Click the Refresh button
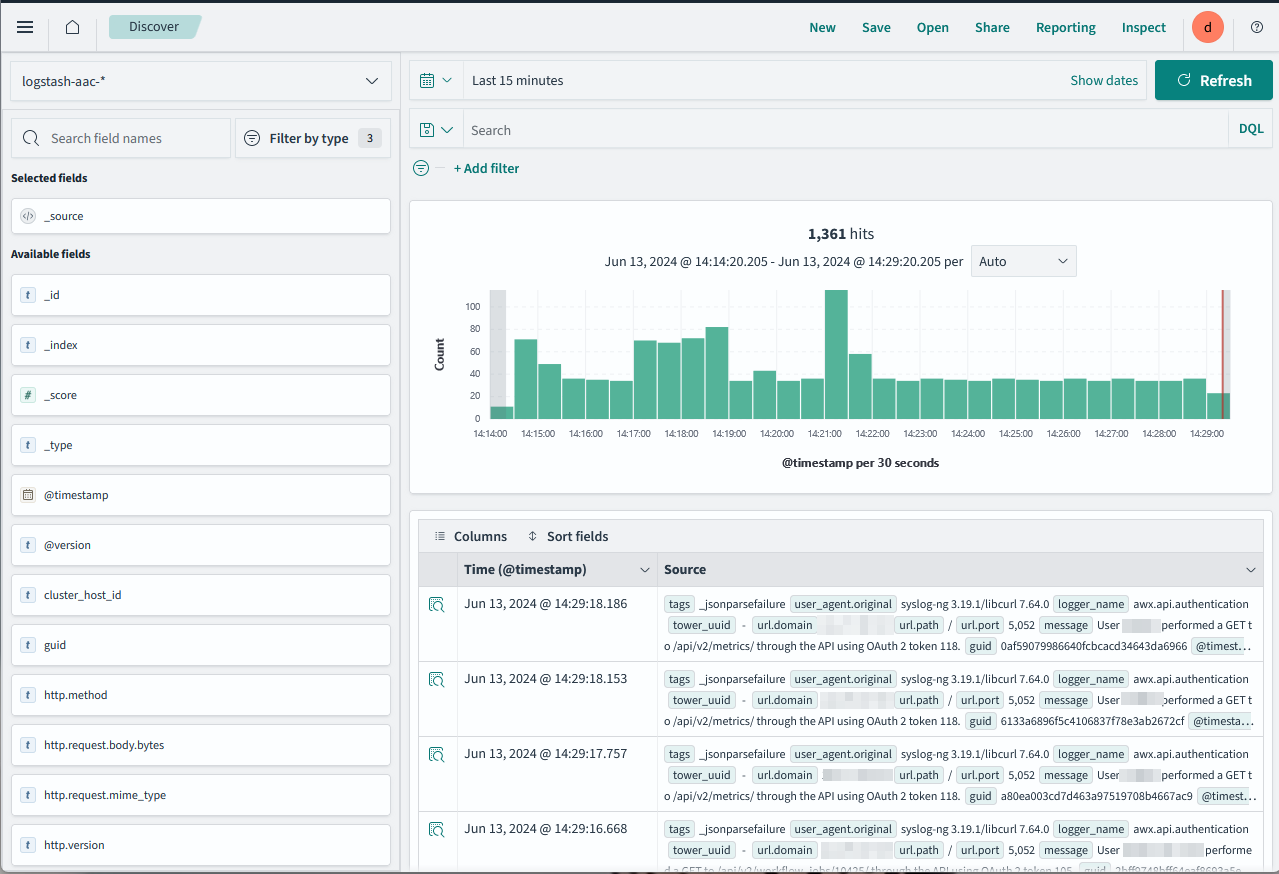This screenshot has width=1279, height=874. [x=1214, y=80]
